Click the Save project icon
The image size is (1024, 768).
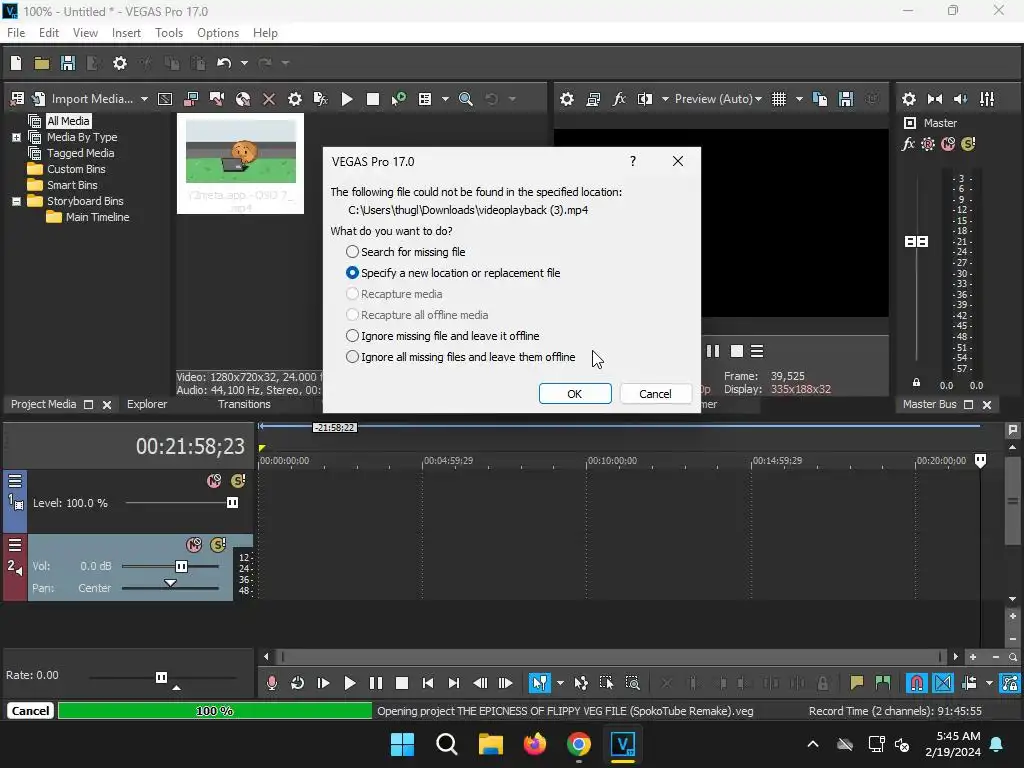(68, 63)
